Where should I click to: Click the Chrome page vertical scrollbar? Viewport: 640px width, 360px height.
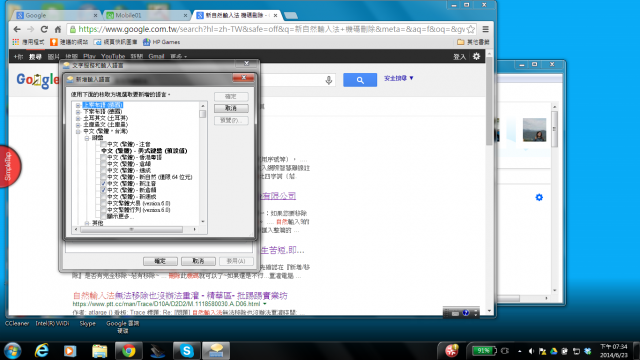click(489, 101)
